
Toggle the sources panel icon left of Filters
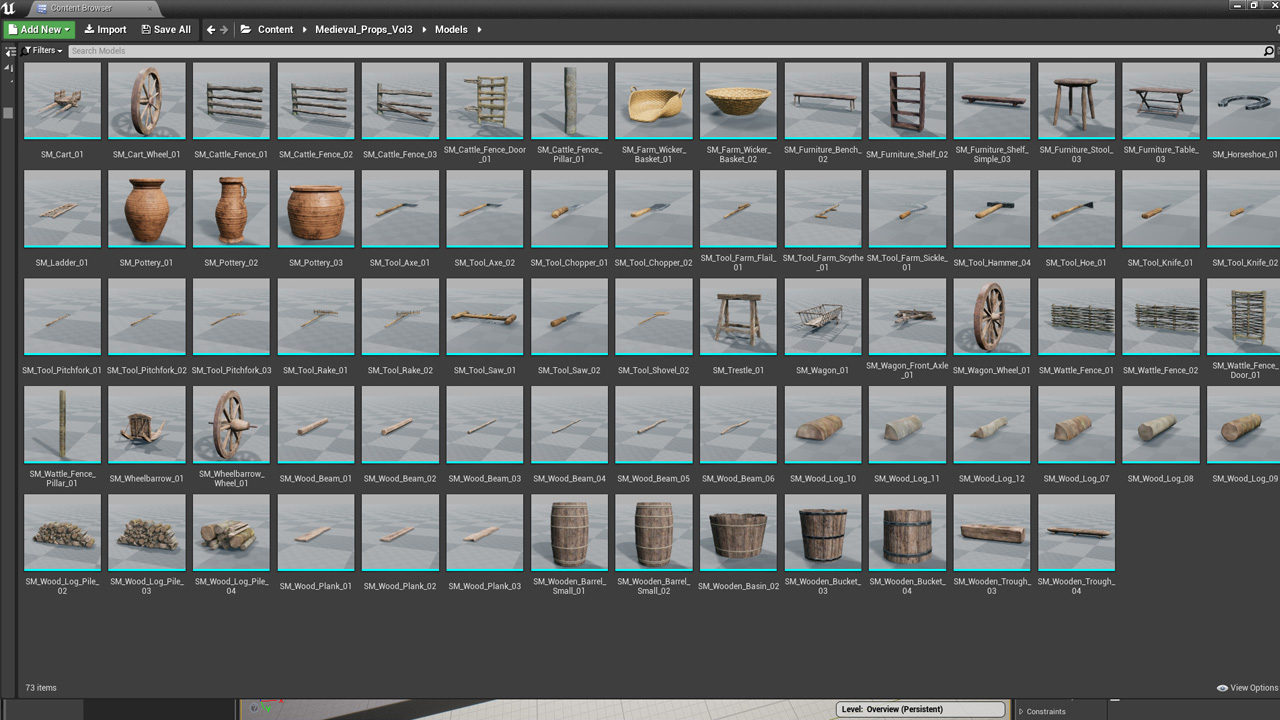click(x=10, y=51)
